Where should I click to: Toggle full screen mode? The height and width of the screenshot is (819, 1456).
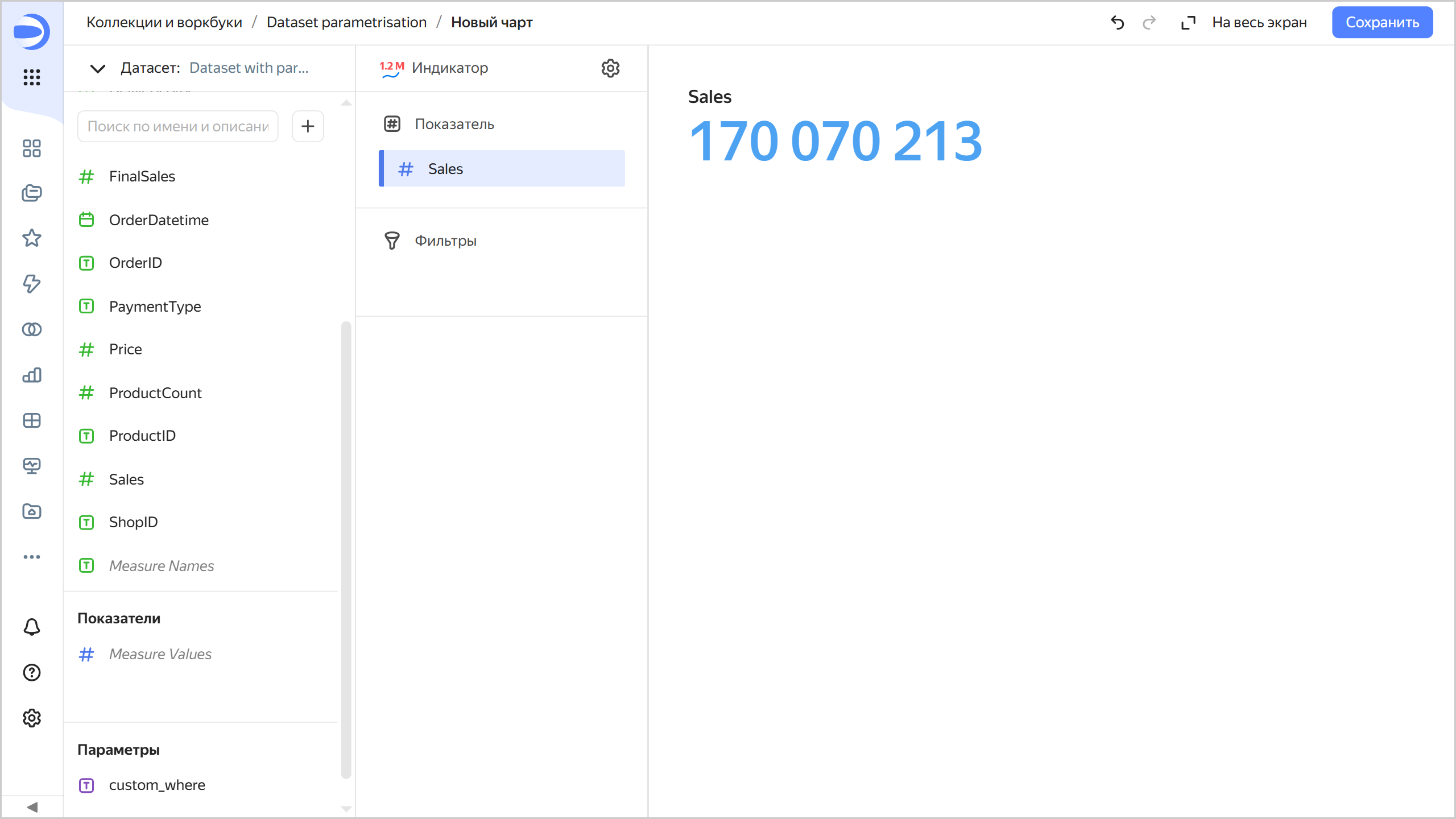1244,23
